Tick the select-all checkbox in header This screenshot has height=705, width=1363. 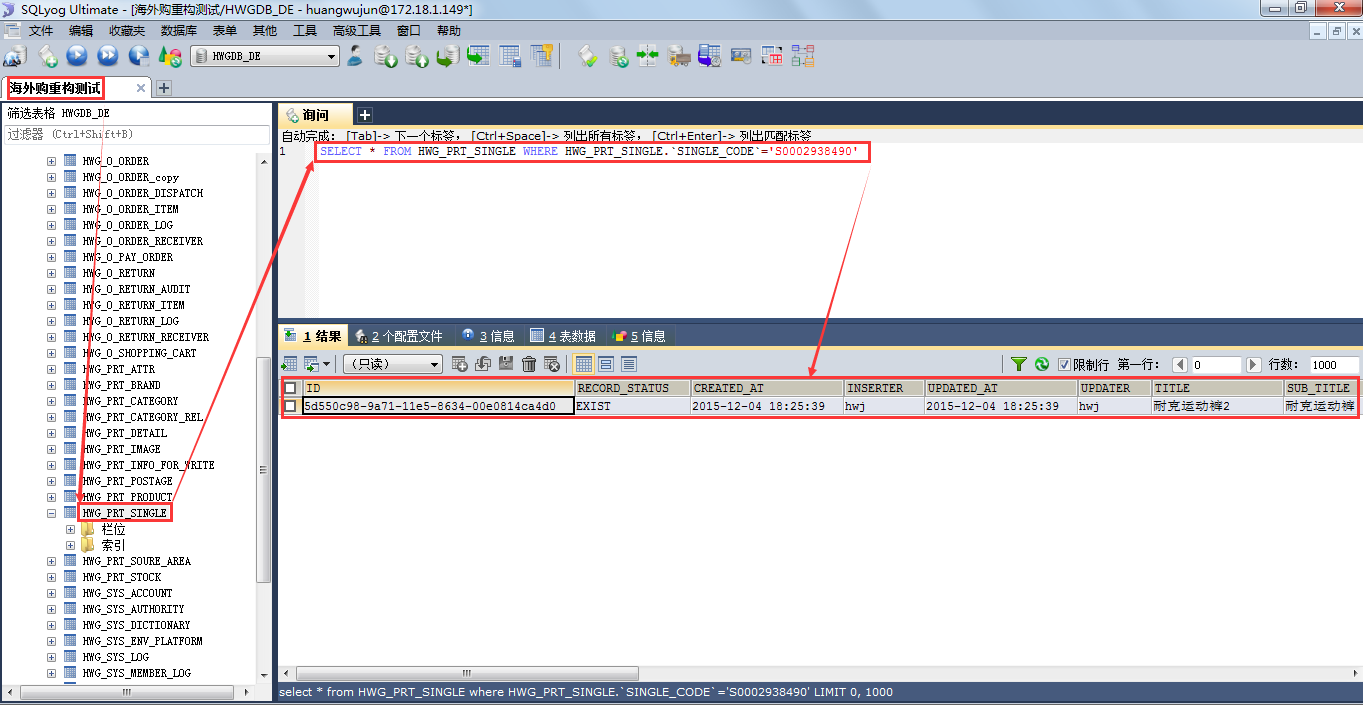click(290, 388)
